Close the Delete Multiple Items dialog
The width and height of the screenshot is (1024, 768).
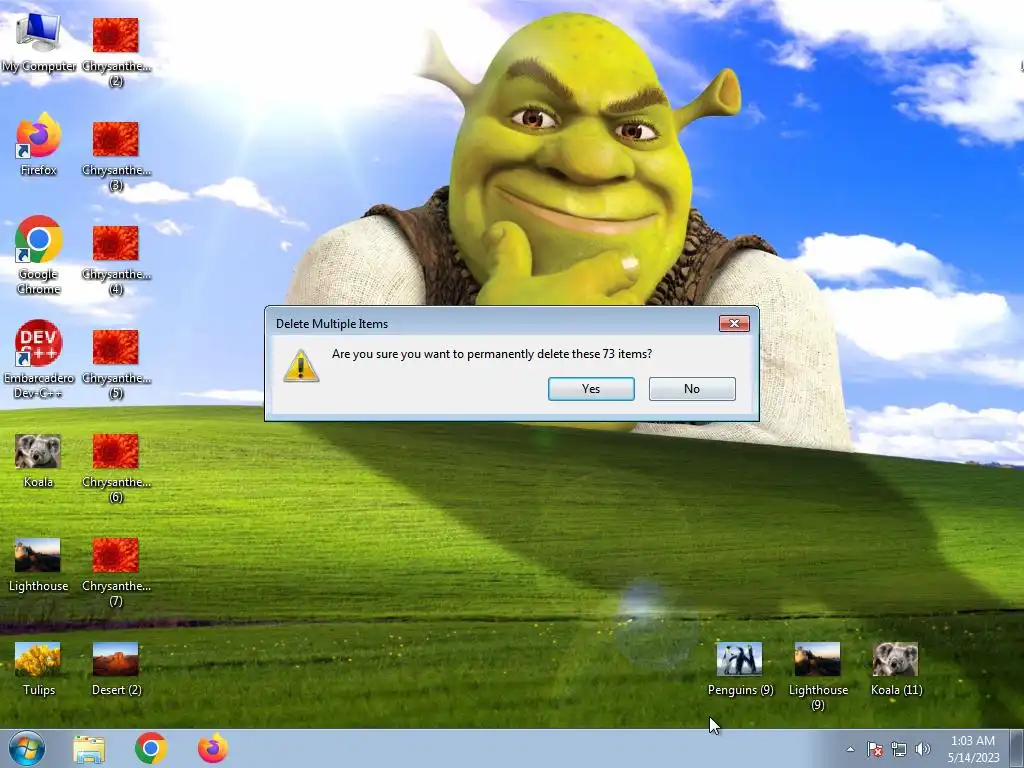734,323
